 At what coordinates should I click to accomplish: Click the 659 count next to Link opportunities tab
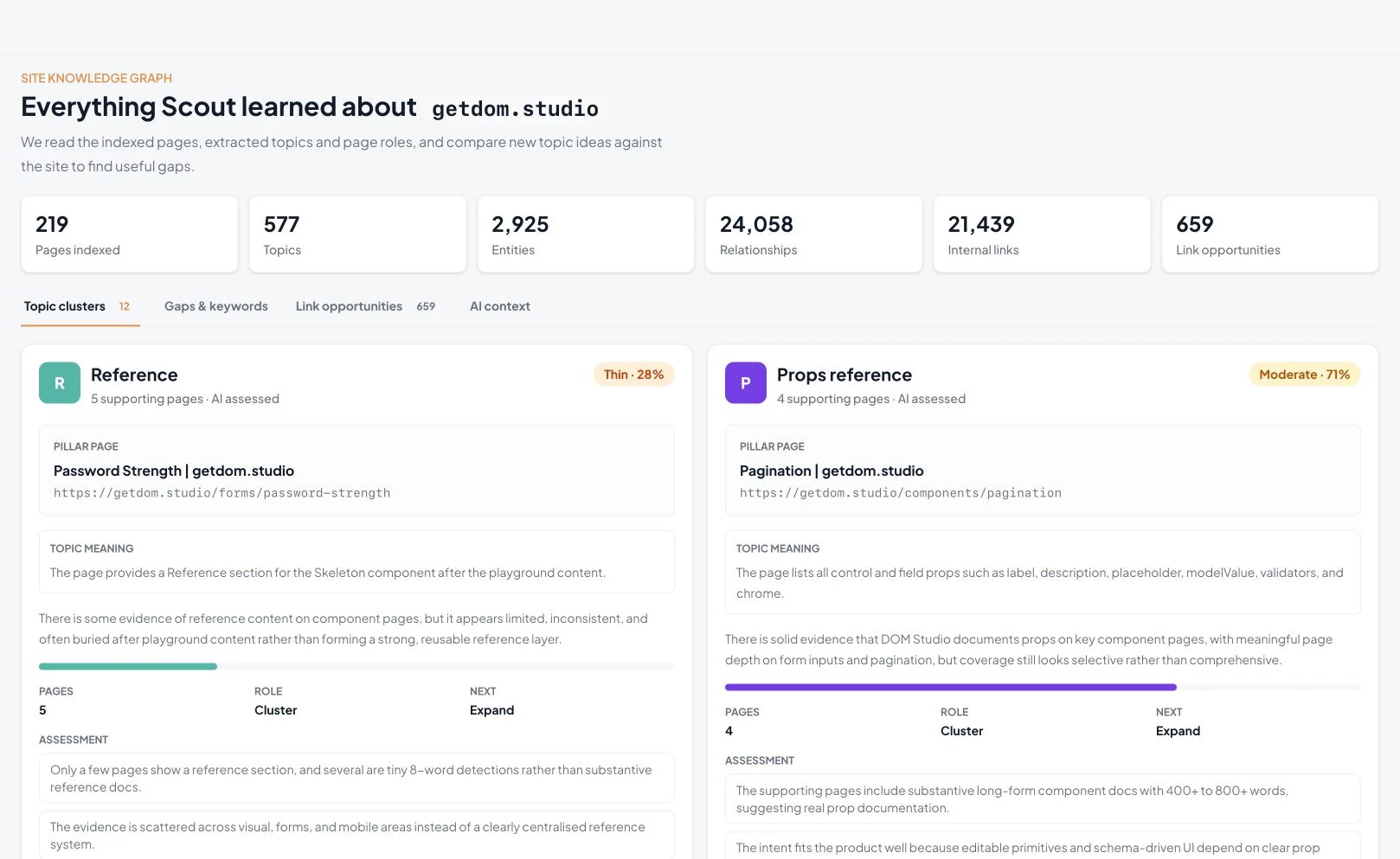coord(426,306)
